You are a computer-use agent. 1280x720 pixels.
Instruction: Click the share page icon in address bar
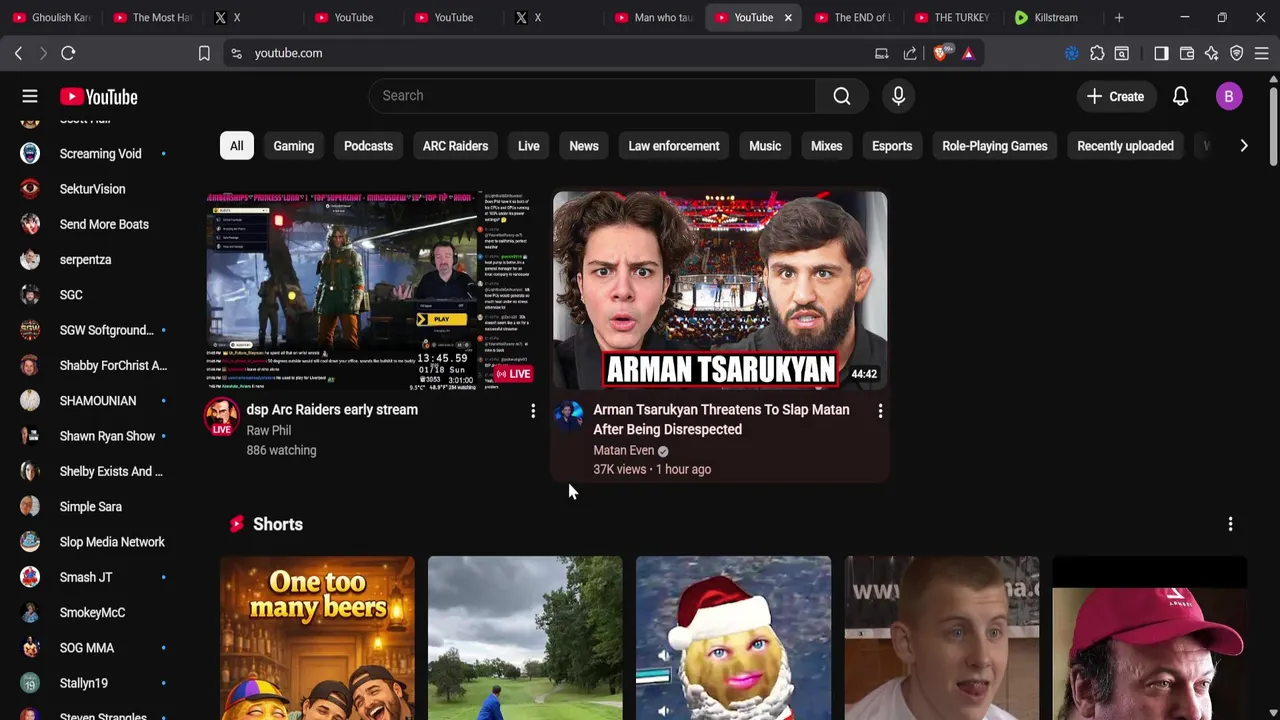[x=910, y=53]
